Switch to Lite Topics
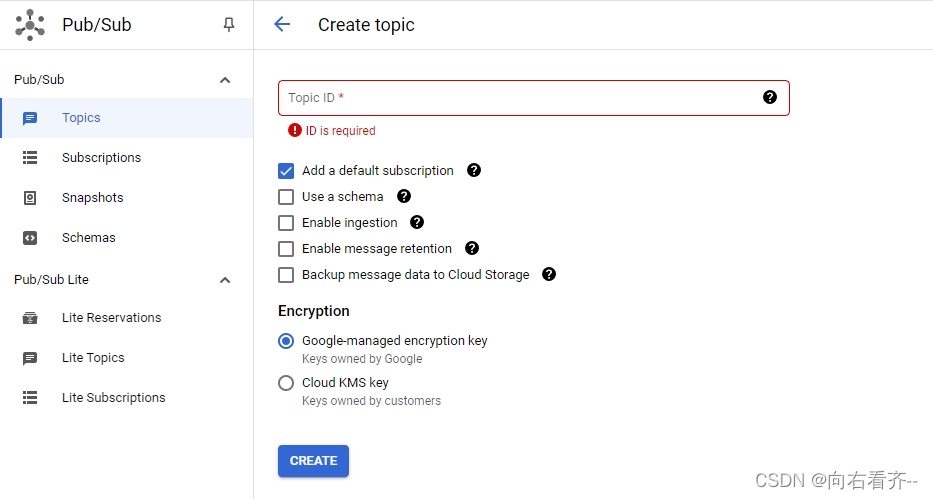 tap(127, 357)
